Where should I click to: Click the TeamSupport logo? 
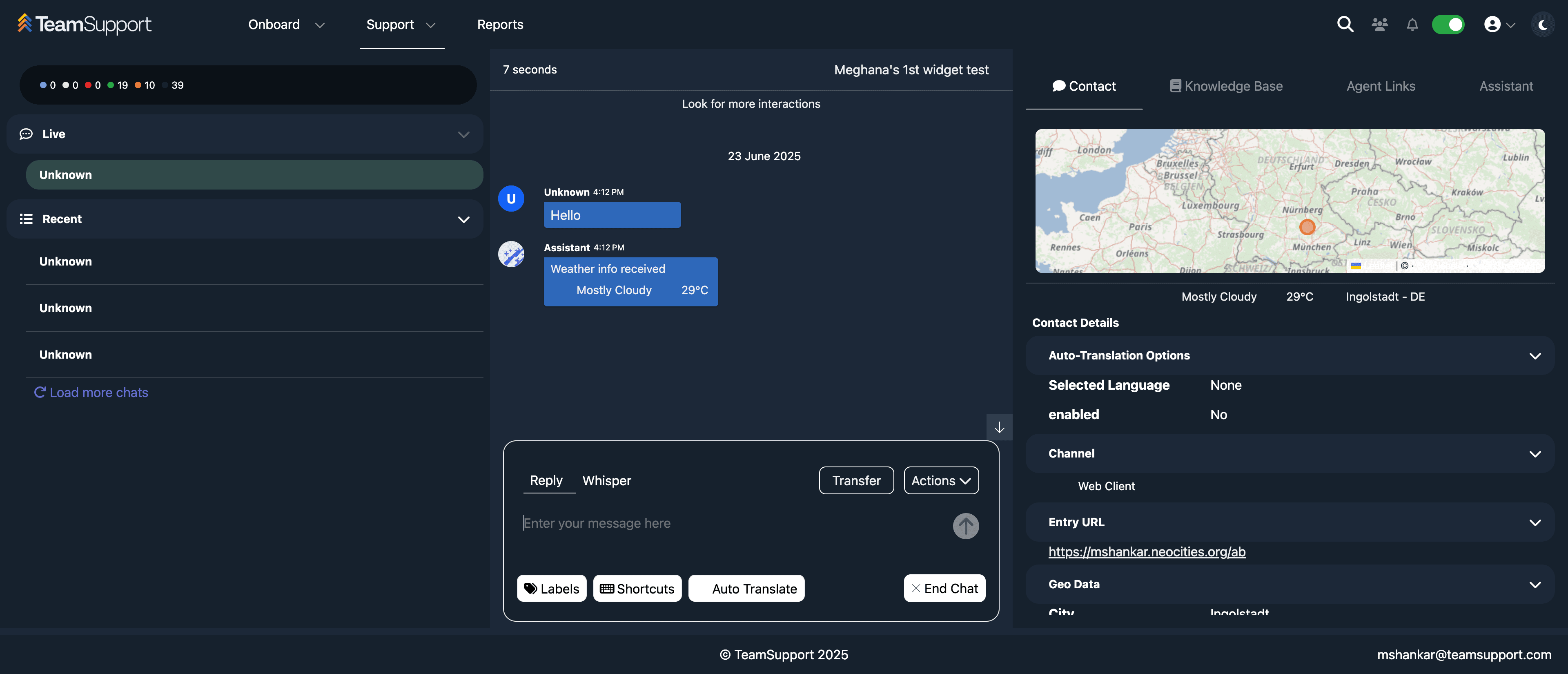coord(85,24)
